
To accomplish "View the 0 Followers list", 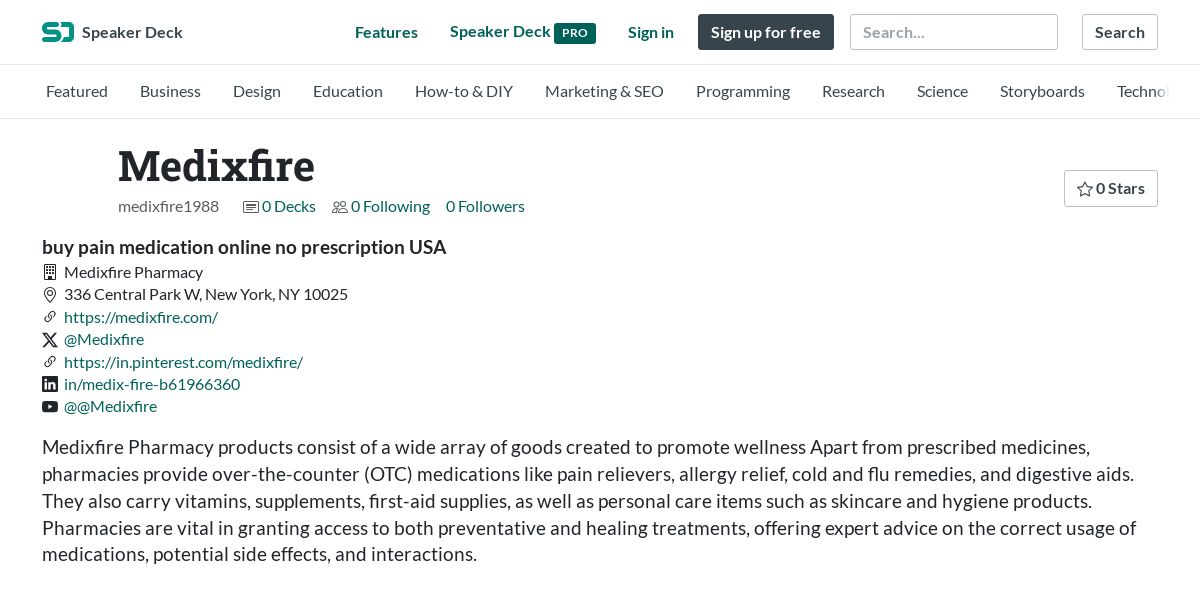I will click(x=485, y=206).
